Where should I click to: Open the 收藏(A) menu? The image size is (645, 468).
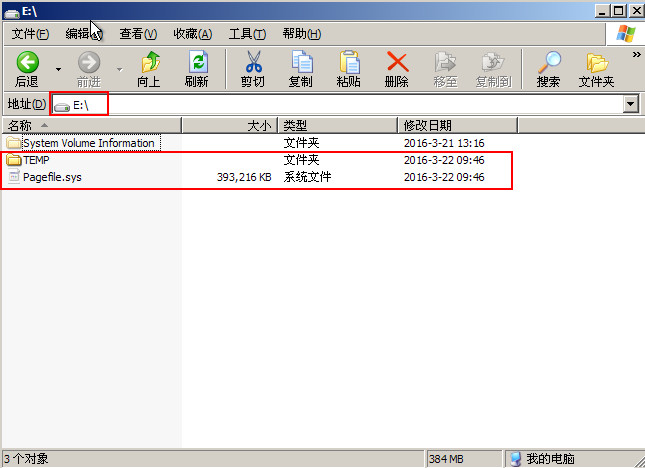(x=193, y=34)
